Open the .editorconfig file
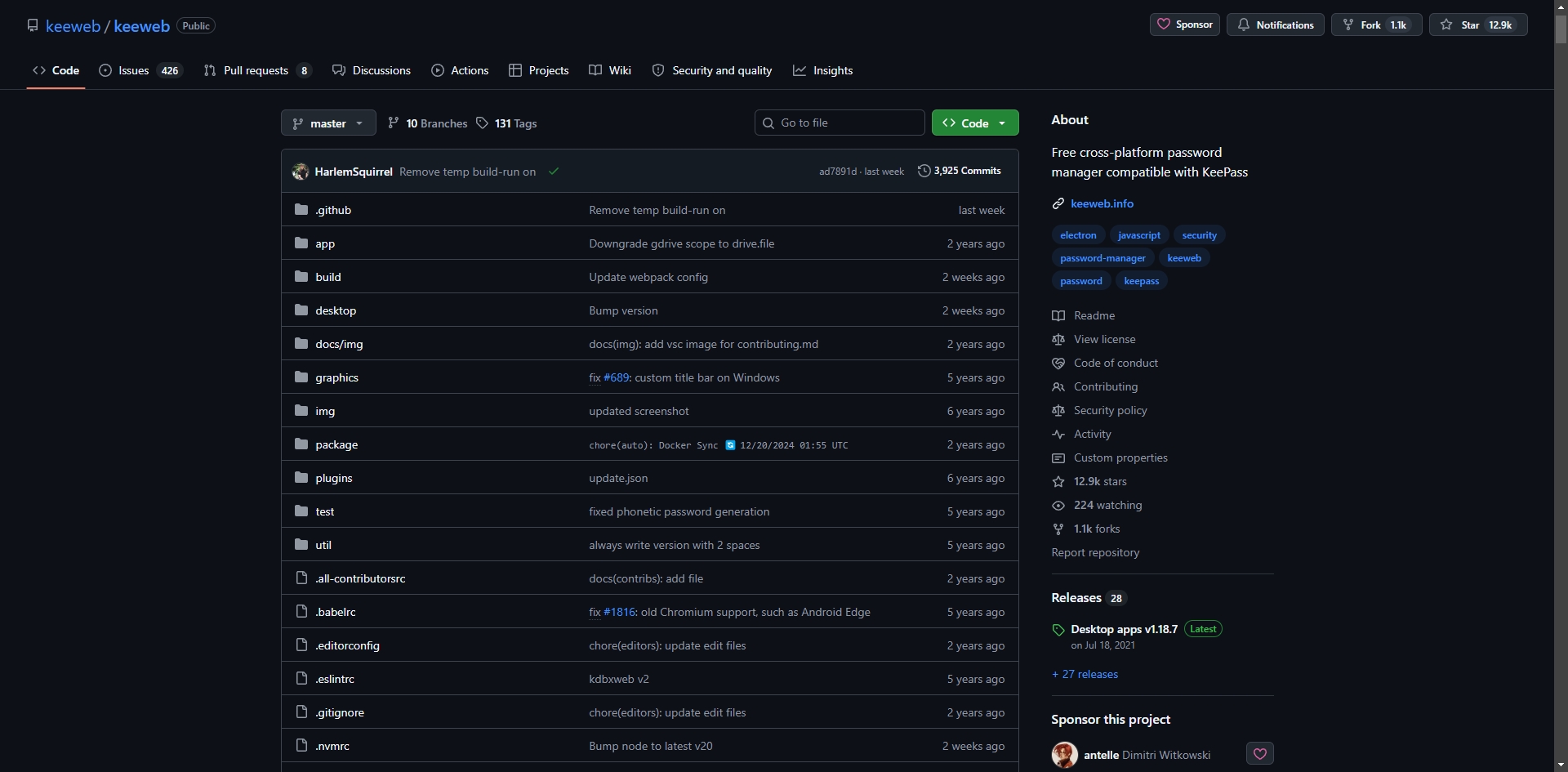Viewport: 1568px width, 772px height. [347, 645]
